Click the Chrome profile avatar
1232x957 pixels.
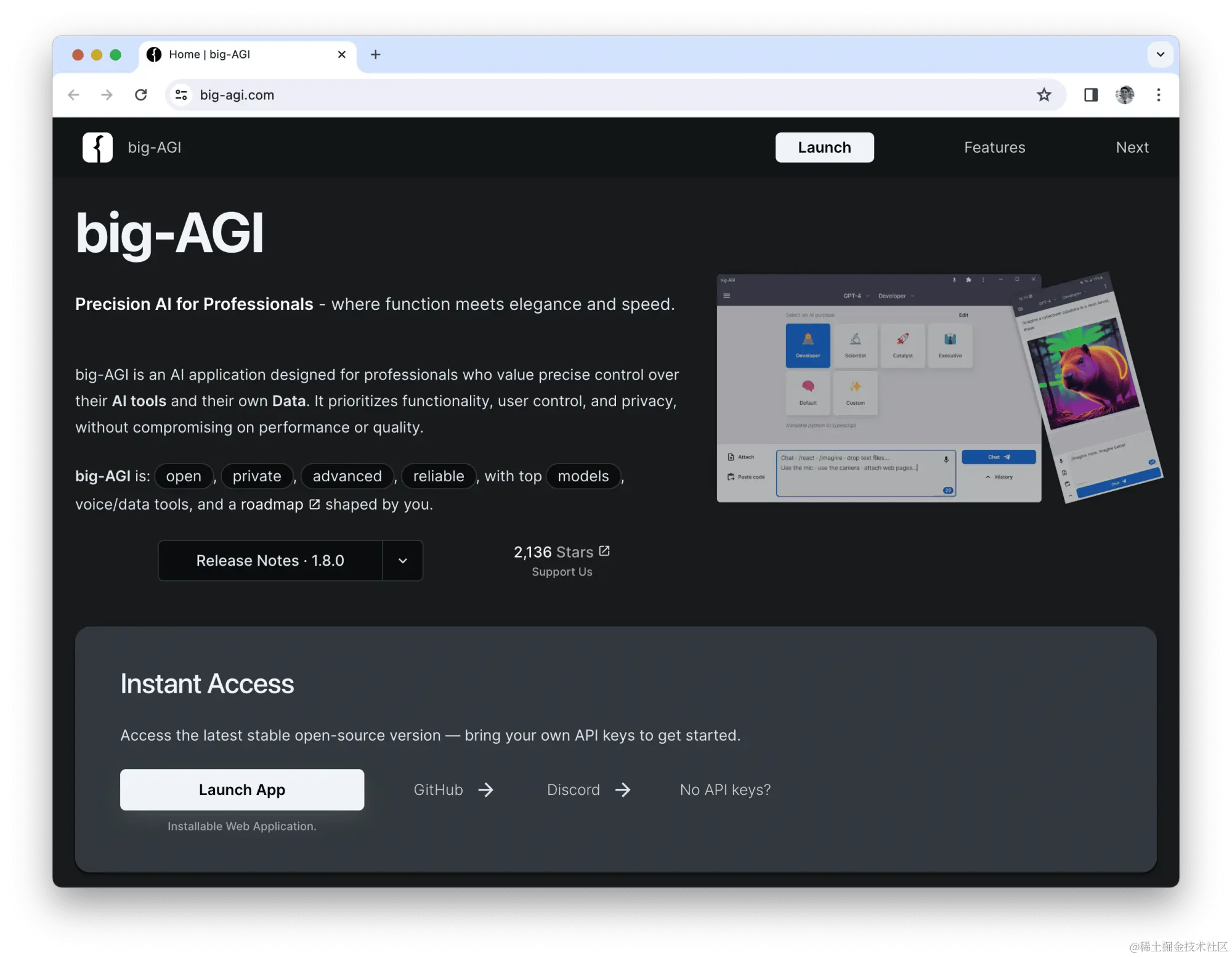[1124, 95]
